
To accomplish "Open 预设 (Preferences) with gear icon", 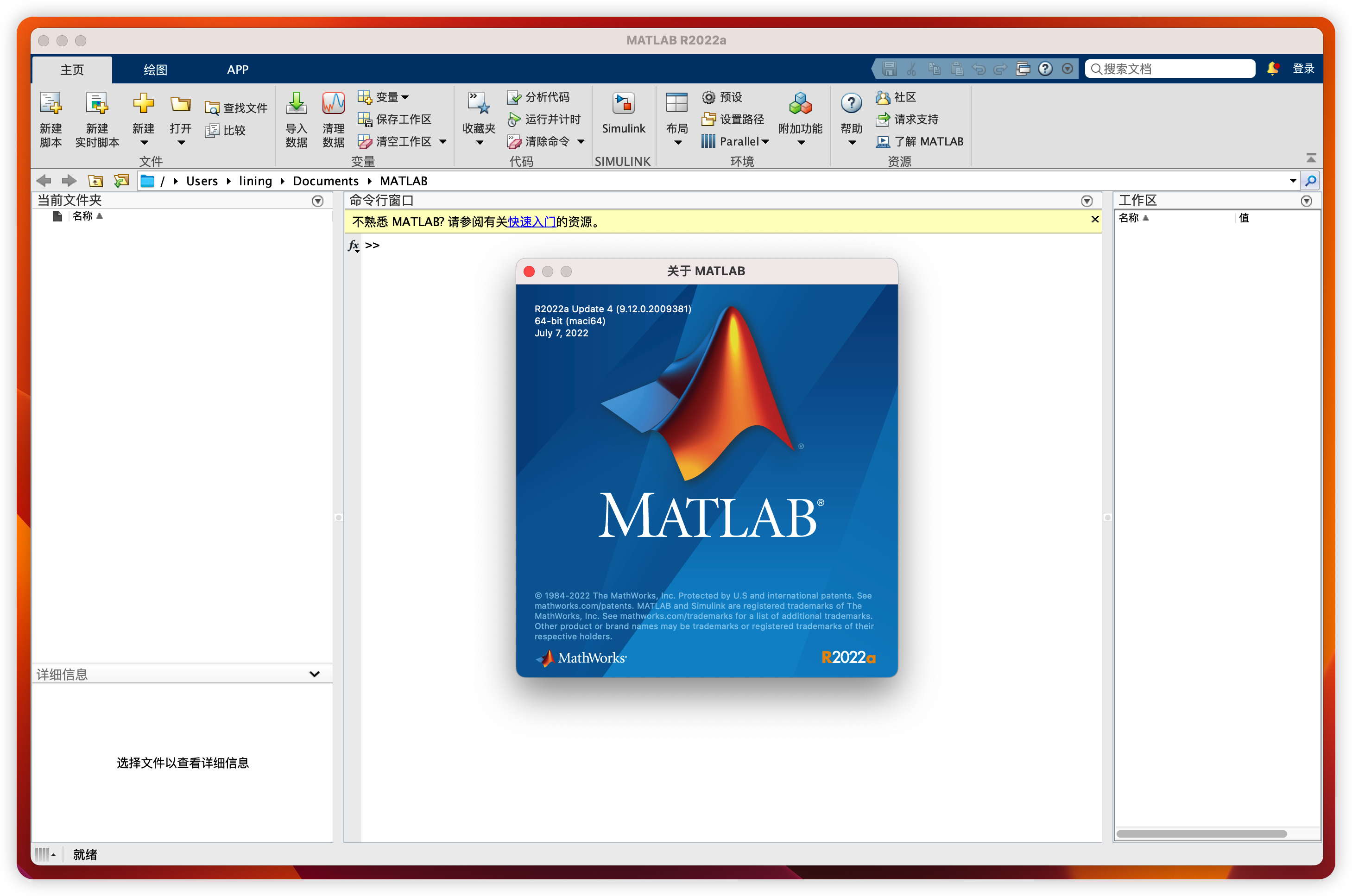I will tap(722, 97).
